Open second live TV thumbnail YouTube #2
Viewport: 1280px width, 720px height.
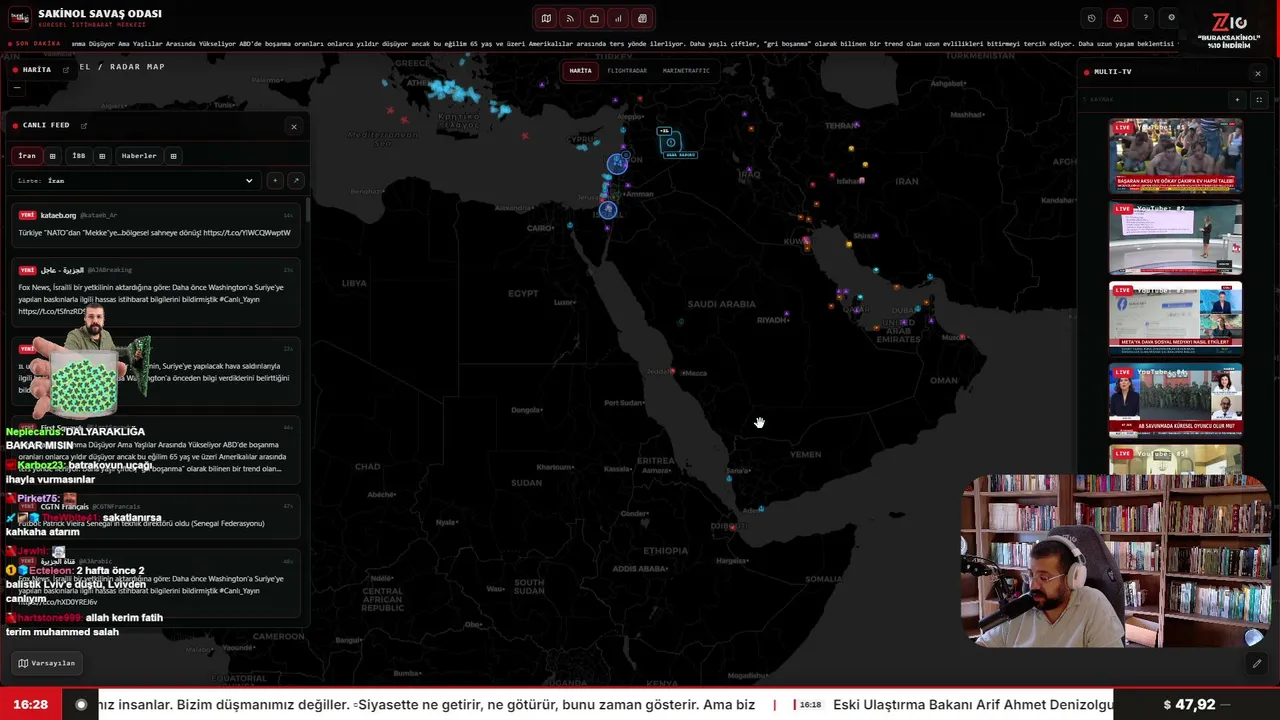tap(1175, 238)
